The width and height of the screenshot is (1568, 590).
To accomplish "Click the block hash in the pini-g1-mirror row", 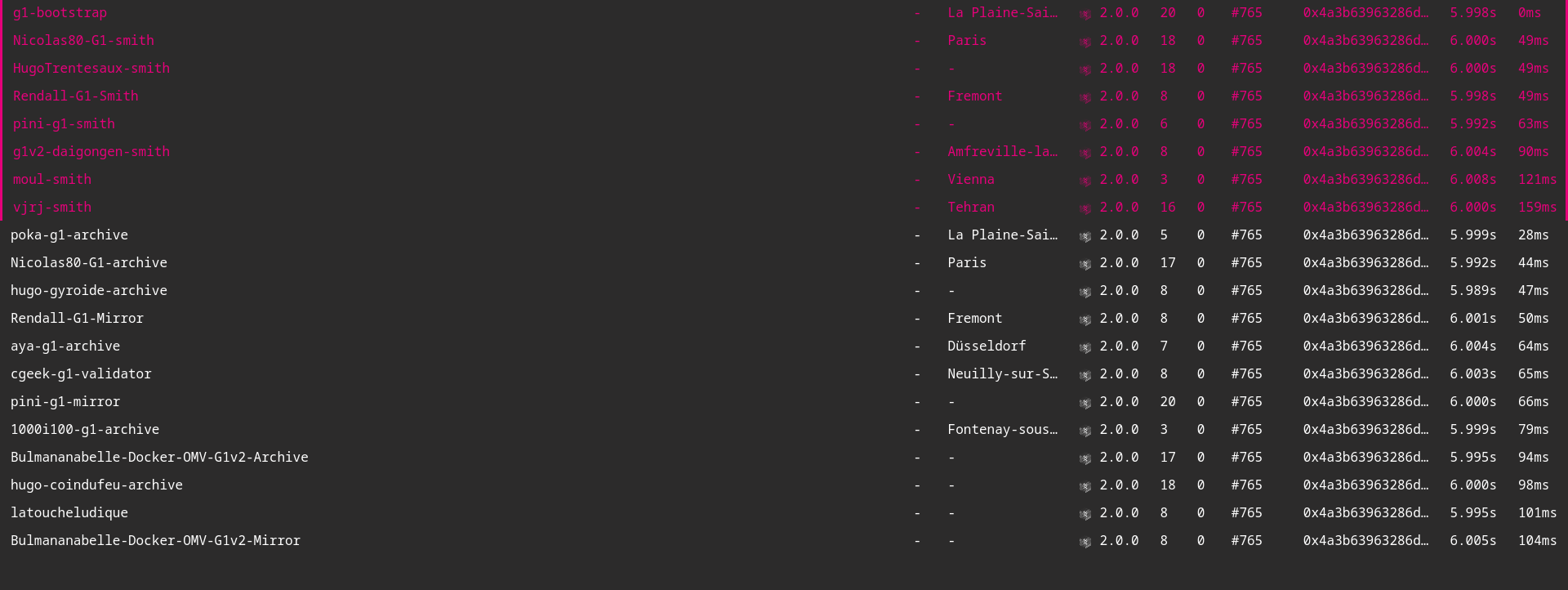I will click(x=1365, y=402).
